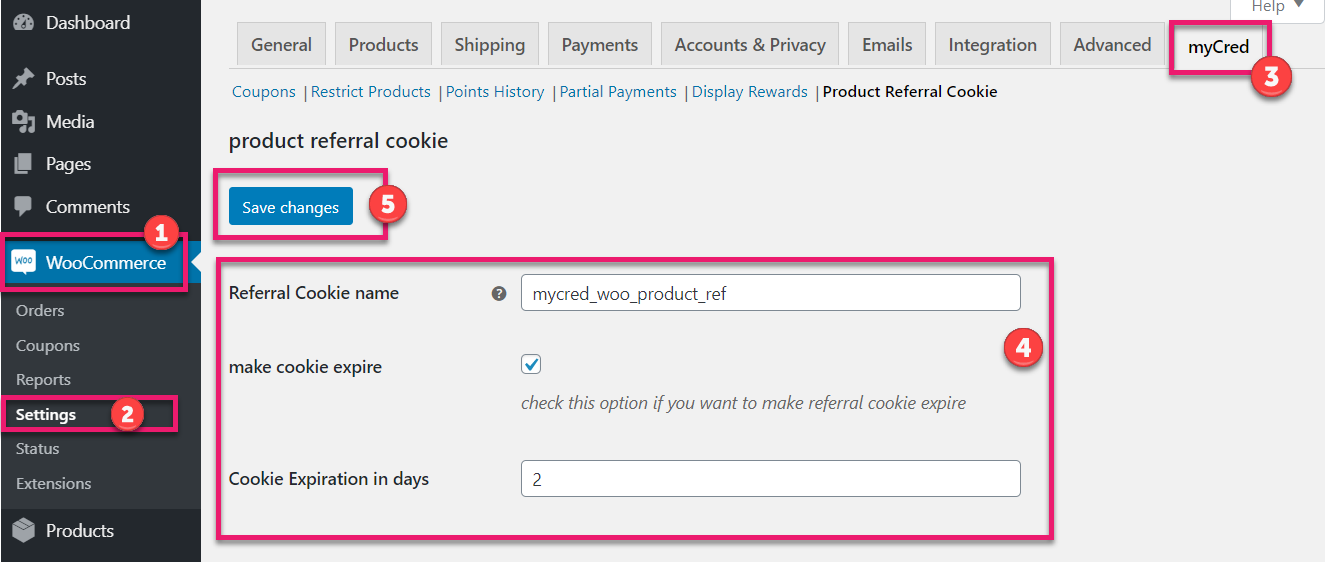Open the Points History section link

(x=495, y=92)
